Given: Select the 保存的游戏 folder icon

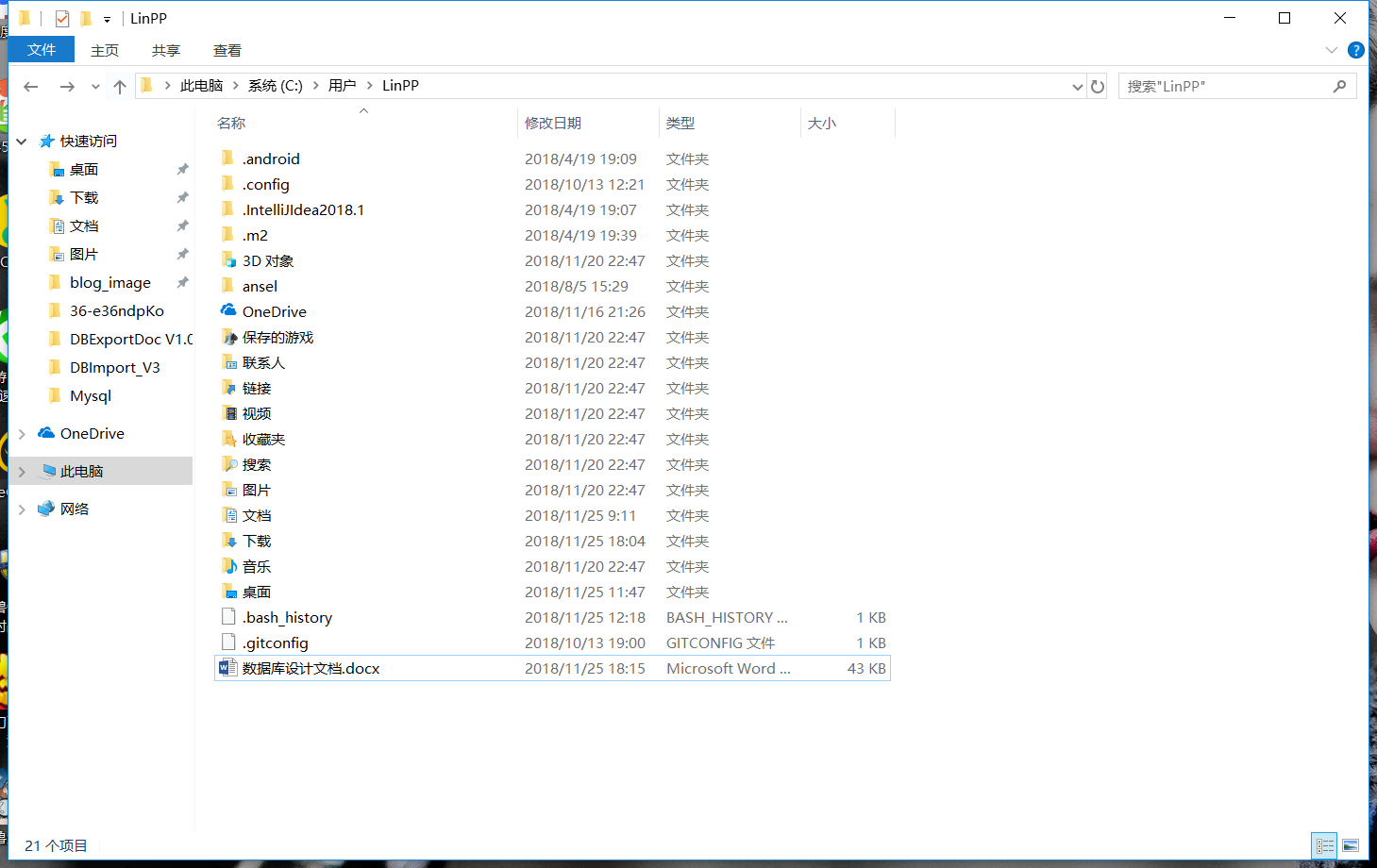Looking at the screenshot, I should (x=228, y=336).
